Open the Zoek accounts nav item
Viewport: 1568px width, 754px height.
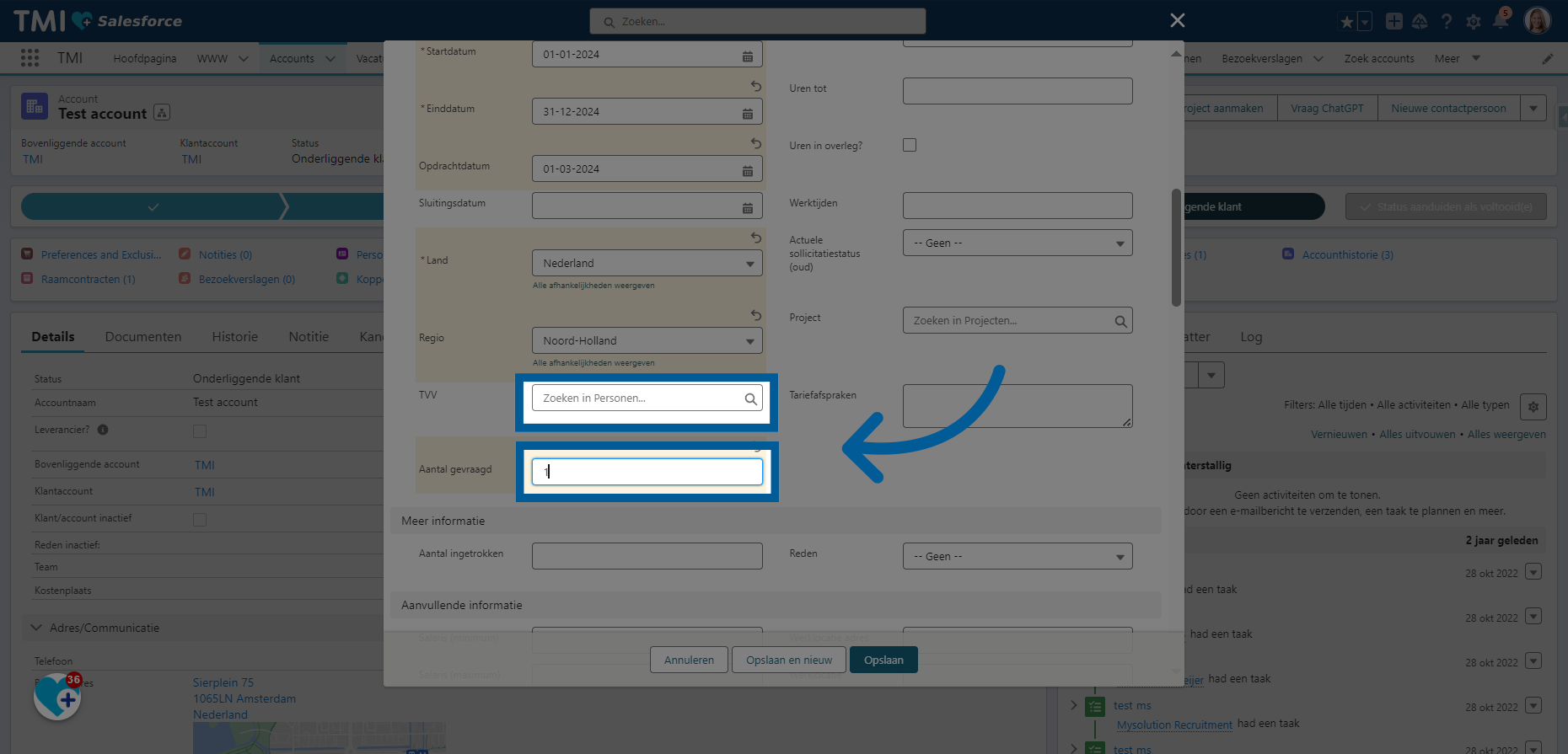(1379, 59)
